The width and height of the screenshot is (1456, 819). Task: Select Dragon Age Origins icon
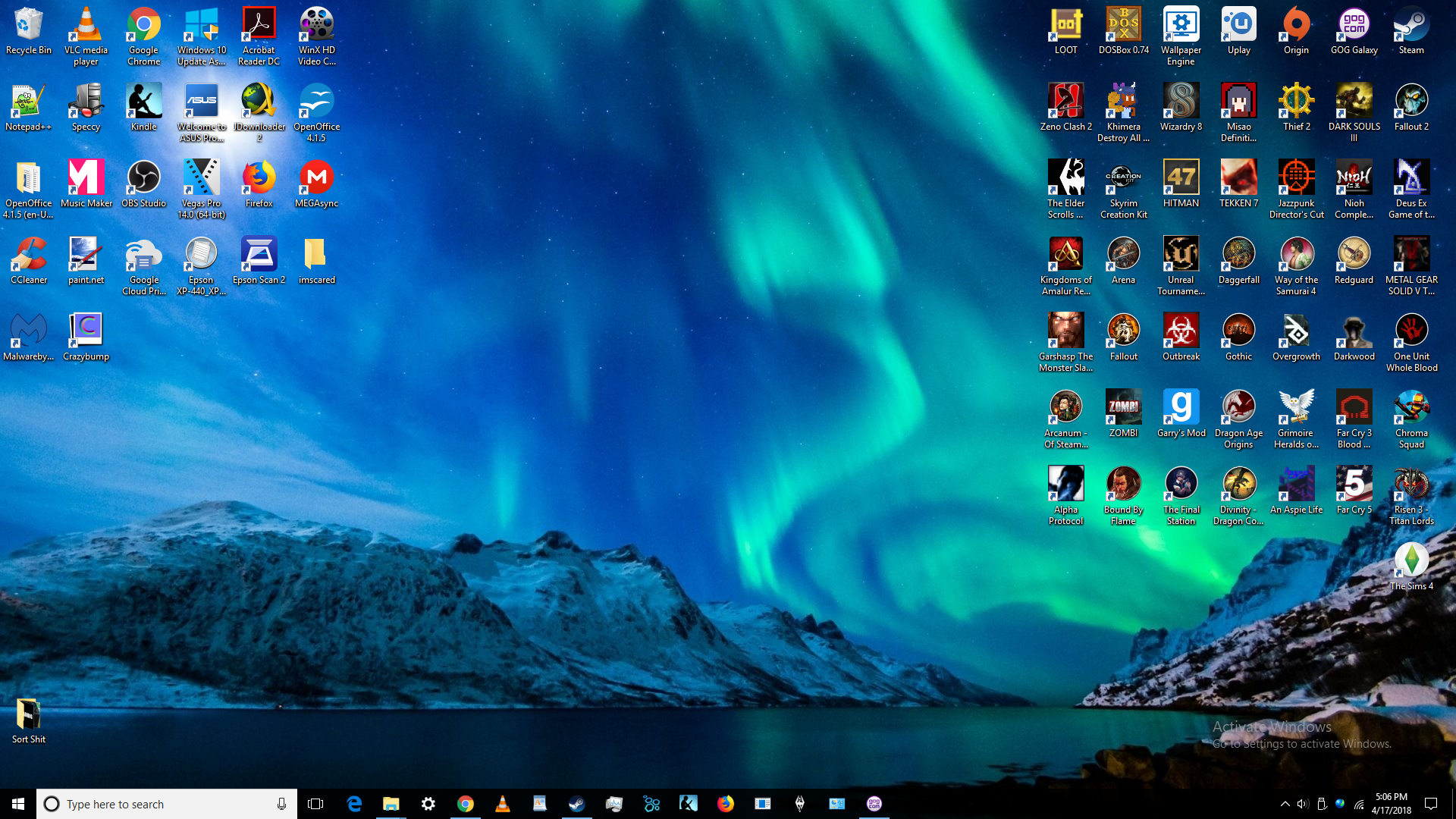(1239, 420)
